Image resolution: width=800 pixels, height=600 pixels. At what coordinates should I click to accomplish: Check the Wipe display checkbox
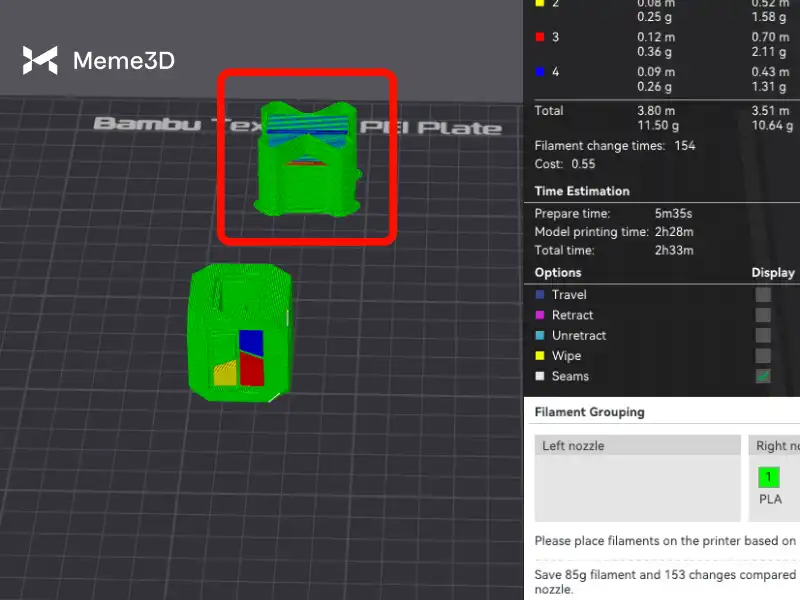click(763, 356)
